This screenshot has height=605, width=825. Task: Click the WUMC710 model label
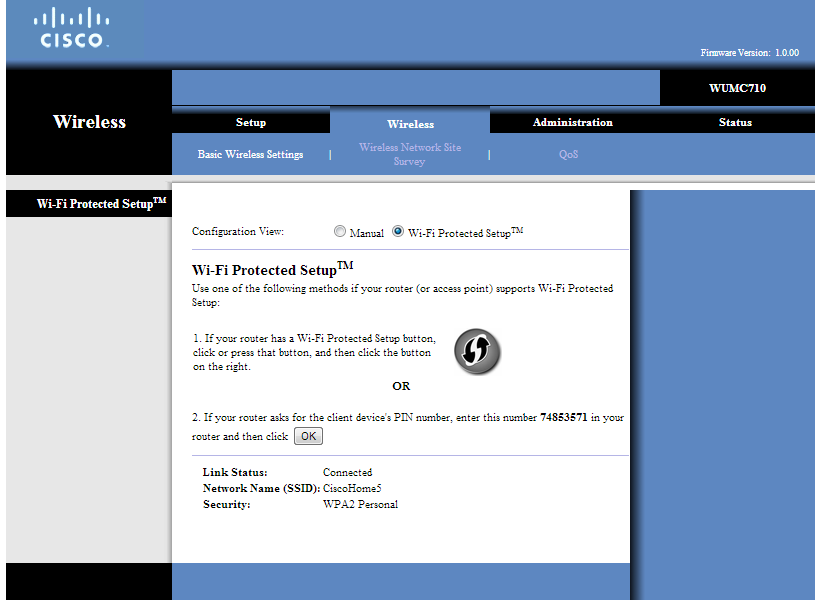click(737, 88)
